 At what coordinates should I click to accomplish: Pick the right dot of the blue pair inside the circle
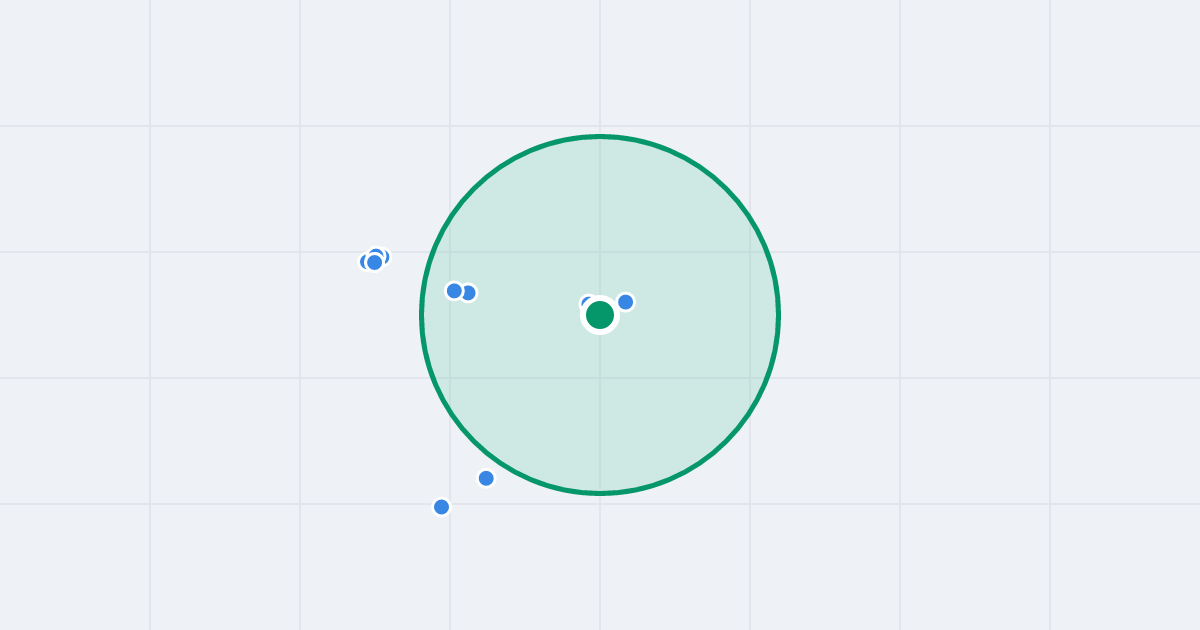(469, 293)
